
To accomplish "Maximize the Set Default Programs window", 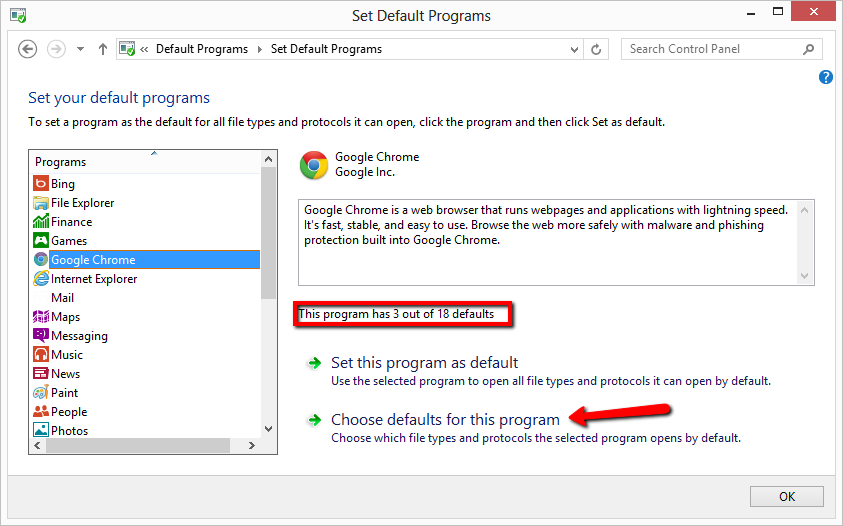I will 778,12.
